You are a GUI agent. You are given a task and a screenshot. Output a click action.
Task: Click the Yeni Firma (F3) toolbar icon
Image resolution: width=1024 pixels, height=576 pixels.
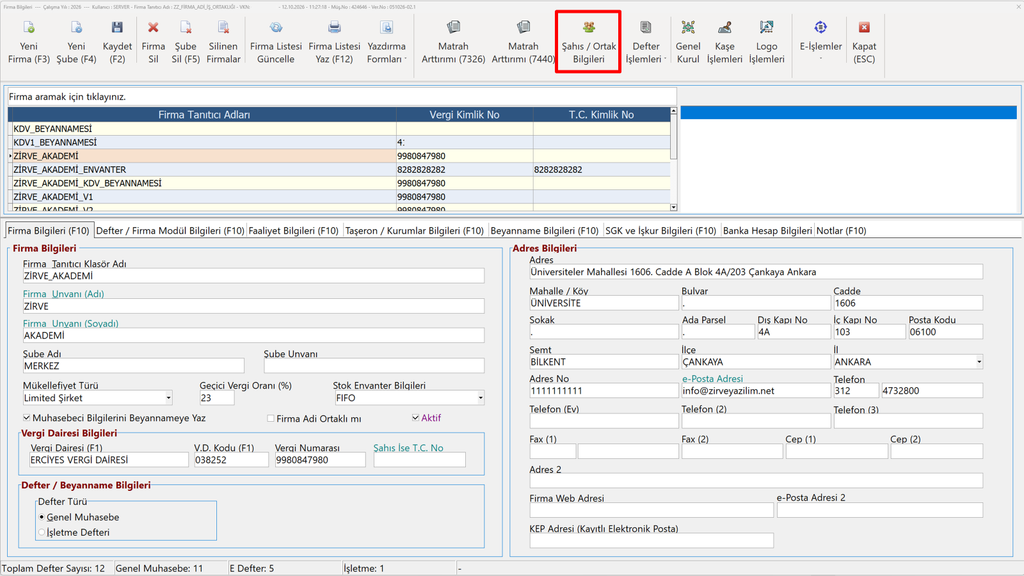point(29,42)
